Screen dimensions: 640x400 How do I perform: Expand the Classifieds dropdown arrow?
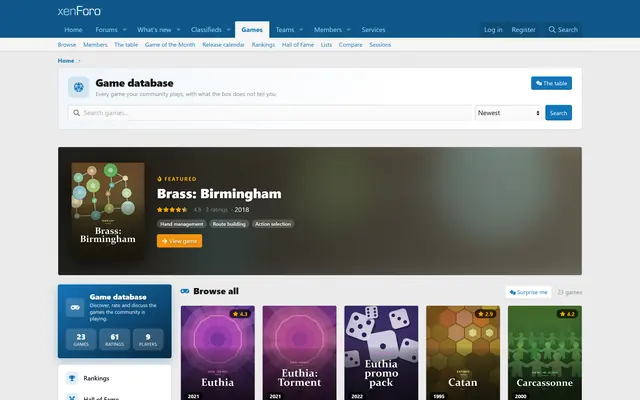(229, 30)
